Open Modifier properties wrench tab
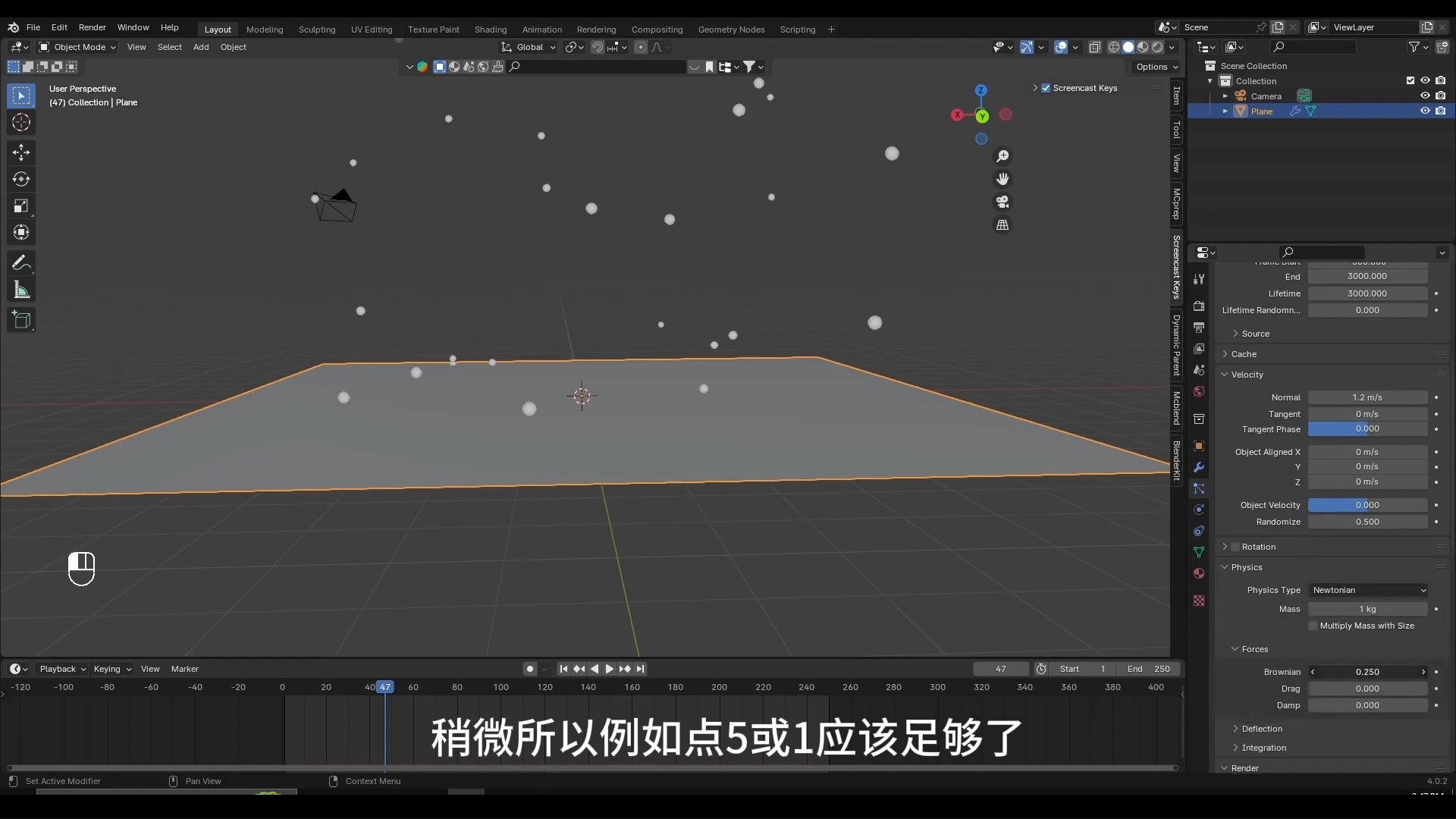 [1199, 467]
